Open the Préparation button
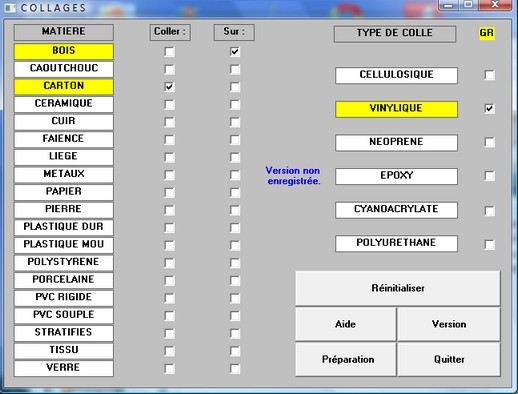This screenshot has height=394, width=518. 346,359
